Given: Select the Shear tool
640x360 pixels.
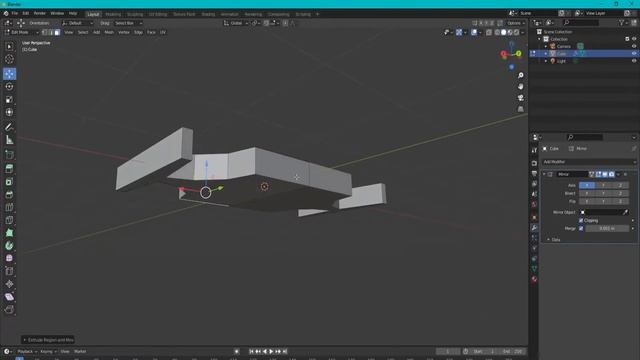Looking at the screenshot, I should (x=9, y=297).
